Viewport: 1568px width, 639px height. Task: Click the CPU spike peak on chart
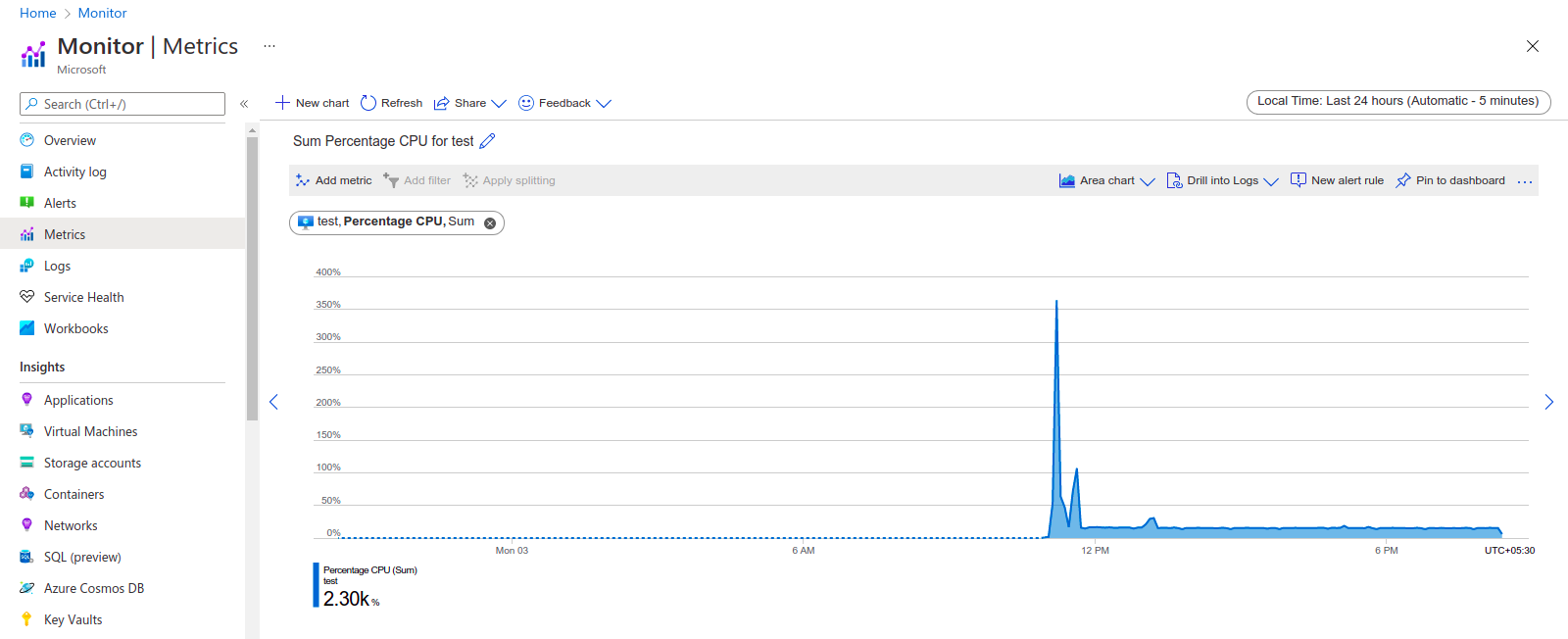point(1056,302)
